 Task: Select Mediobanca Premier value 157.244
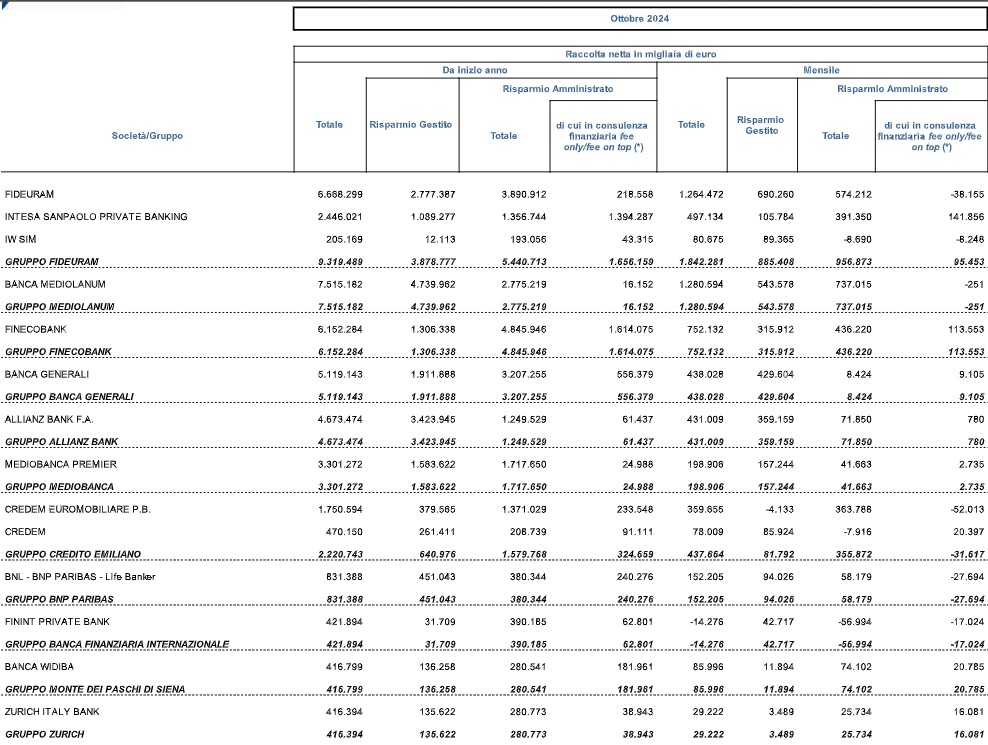776,465
